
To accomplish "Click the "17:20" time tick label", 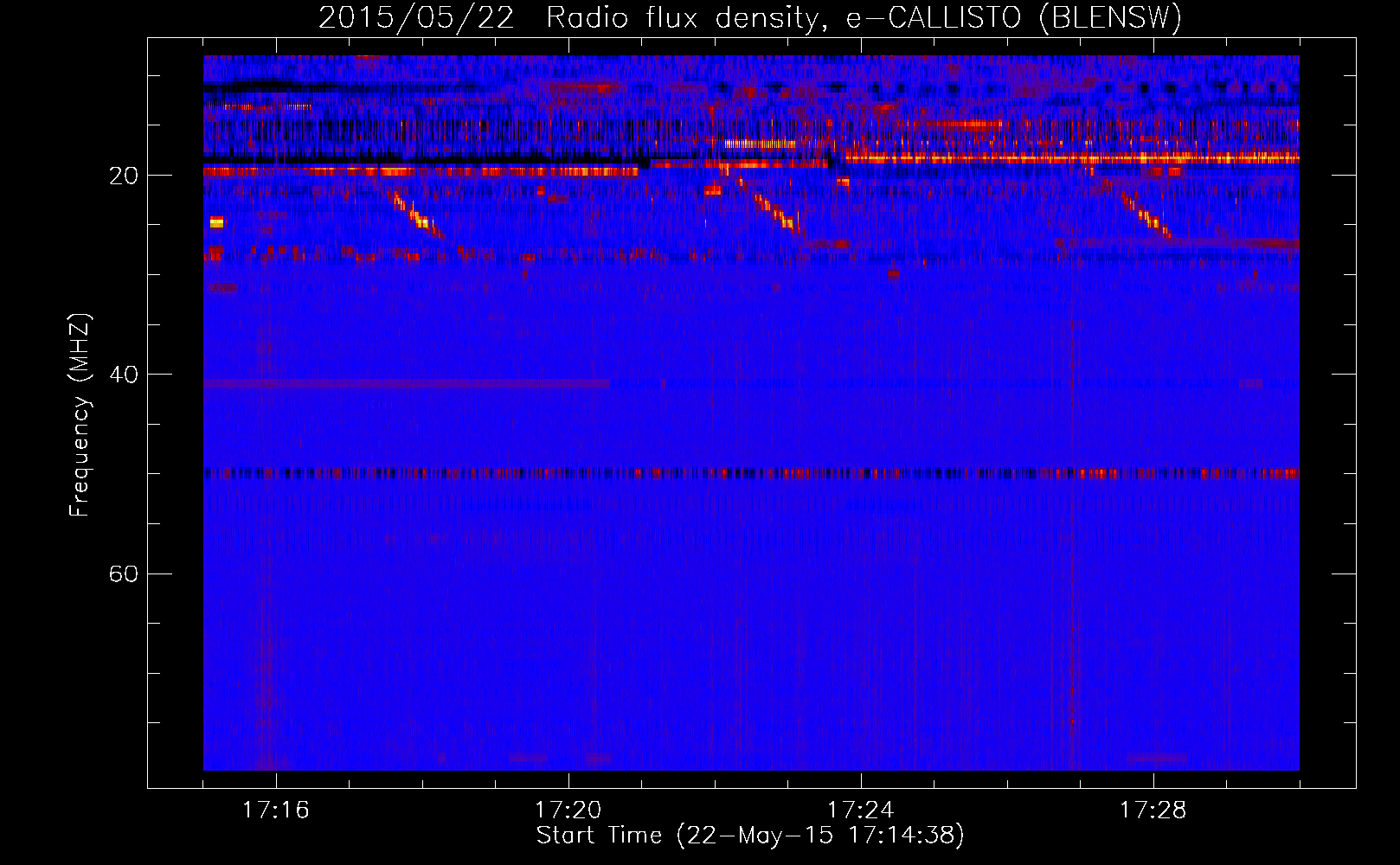I will (x=568, y=811).
